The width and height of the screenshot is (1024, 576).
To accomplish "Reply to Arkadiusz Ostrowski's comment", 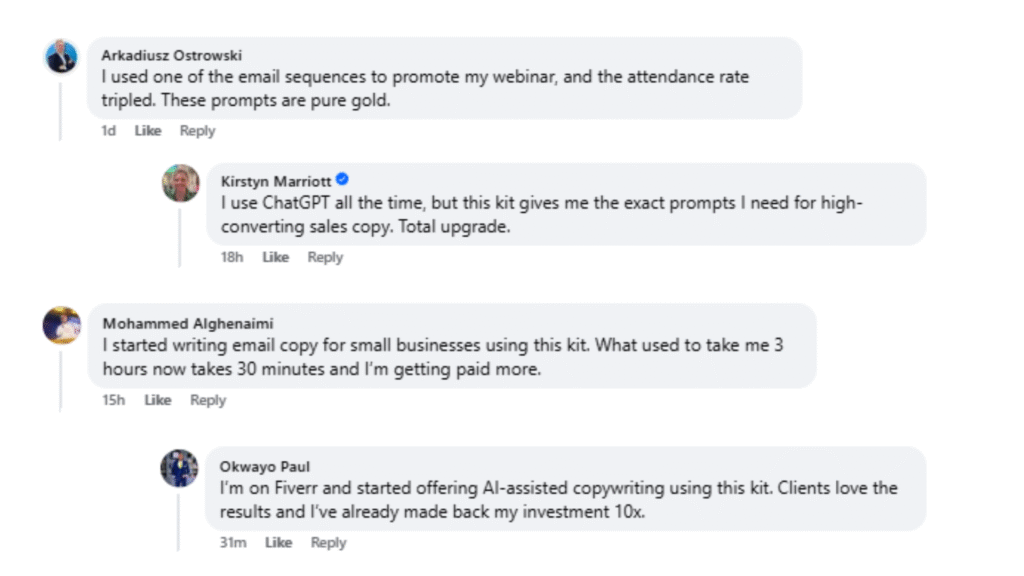I will tap(197, 131).
